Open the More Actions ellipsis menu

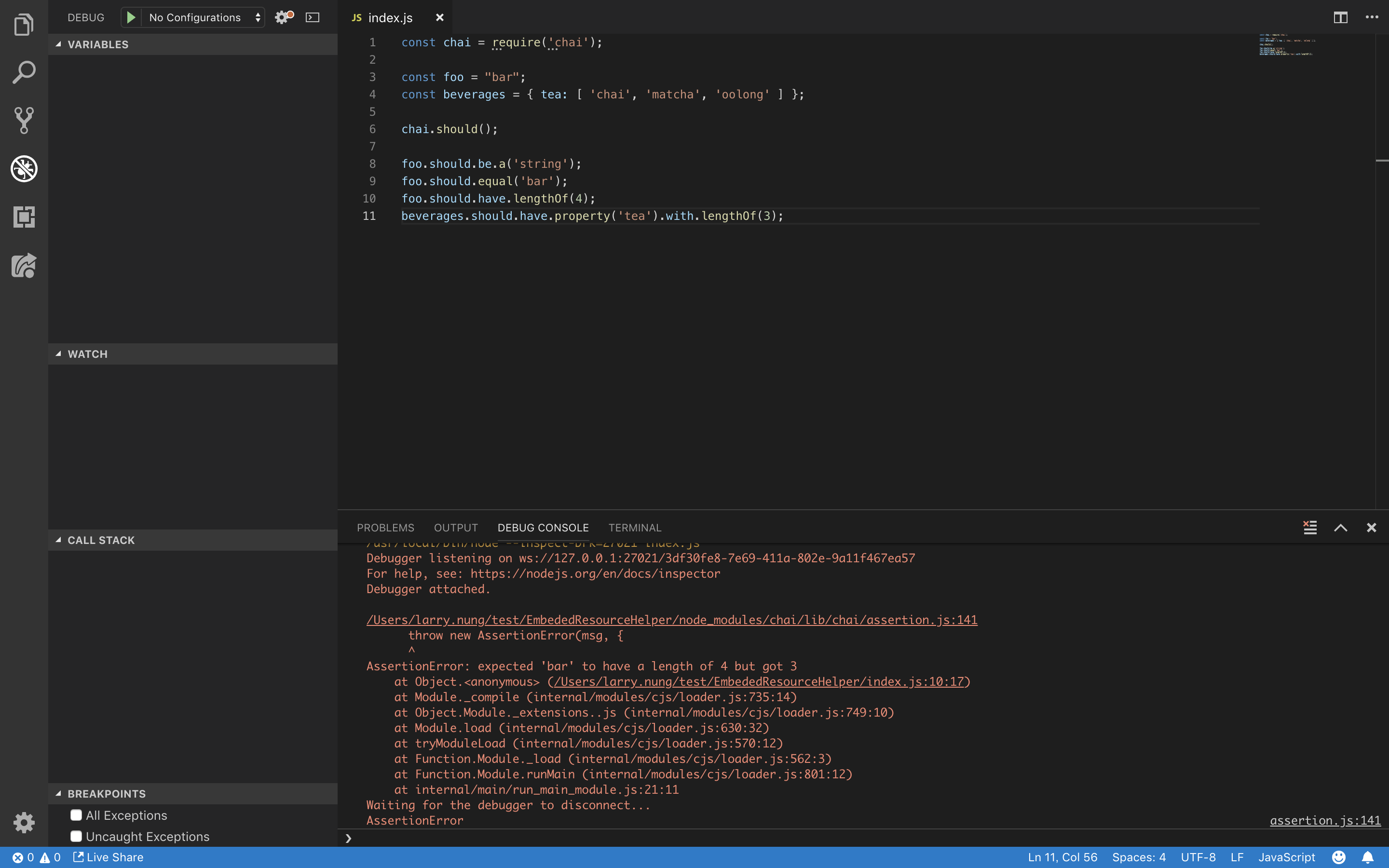[1372, 17]
